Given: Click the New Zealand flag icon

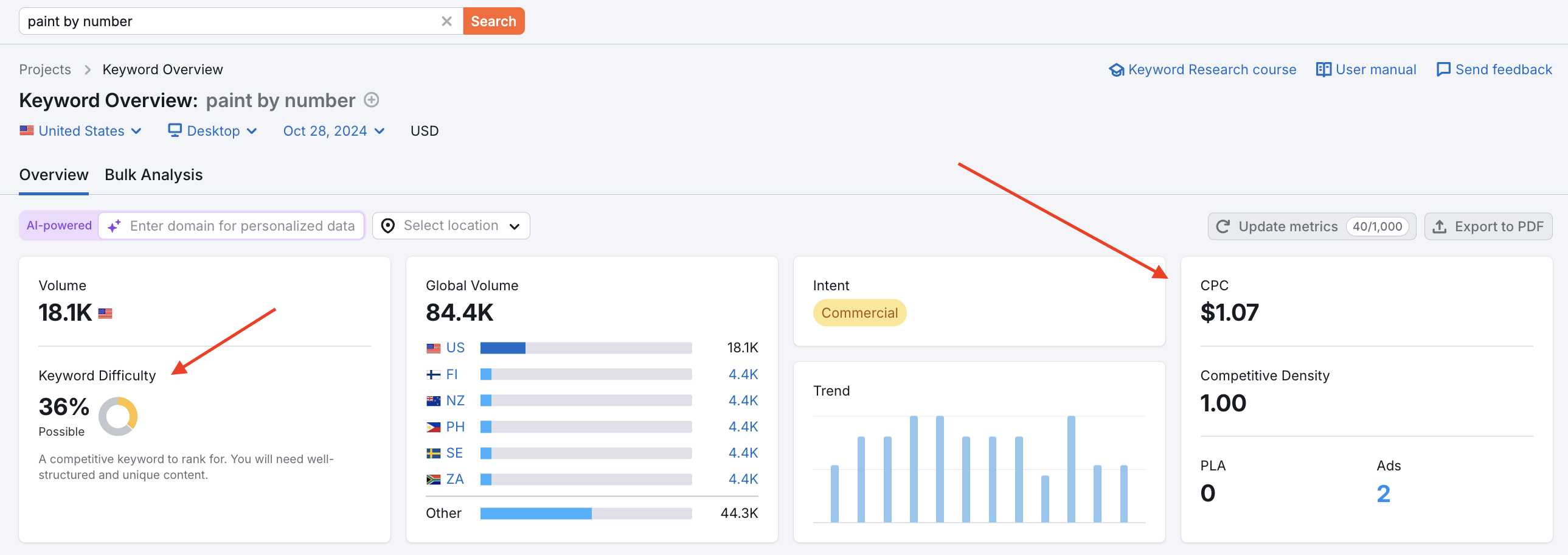Looking at the screenshot, I should pyautogui.click(x=434, y=401).
